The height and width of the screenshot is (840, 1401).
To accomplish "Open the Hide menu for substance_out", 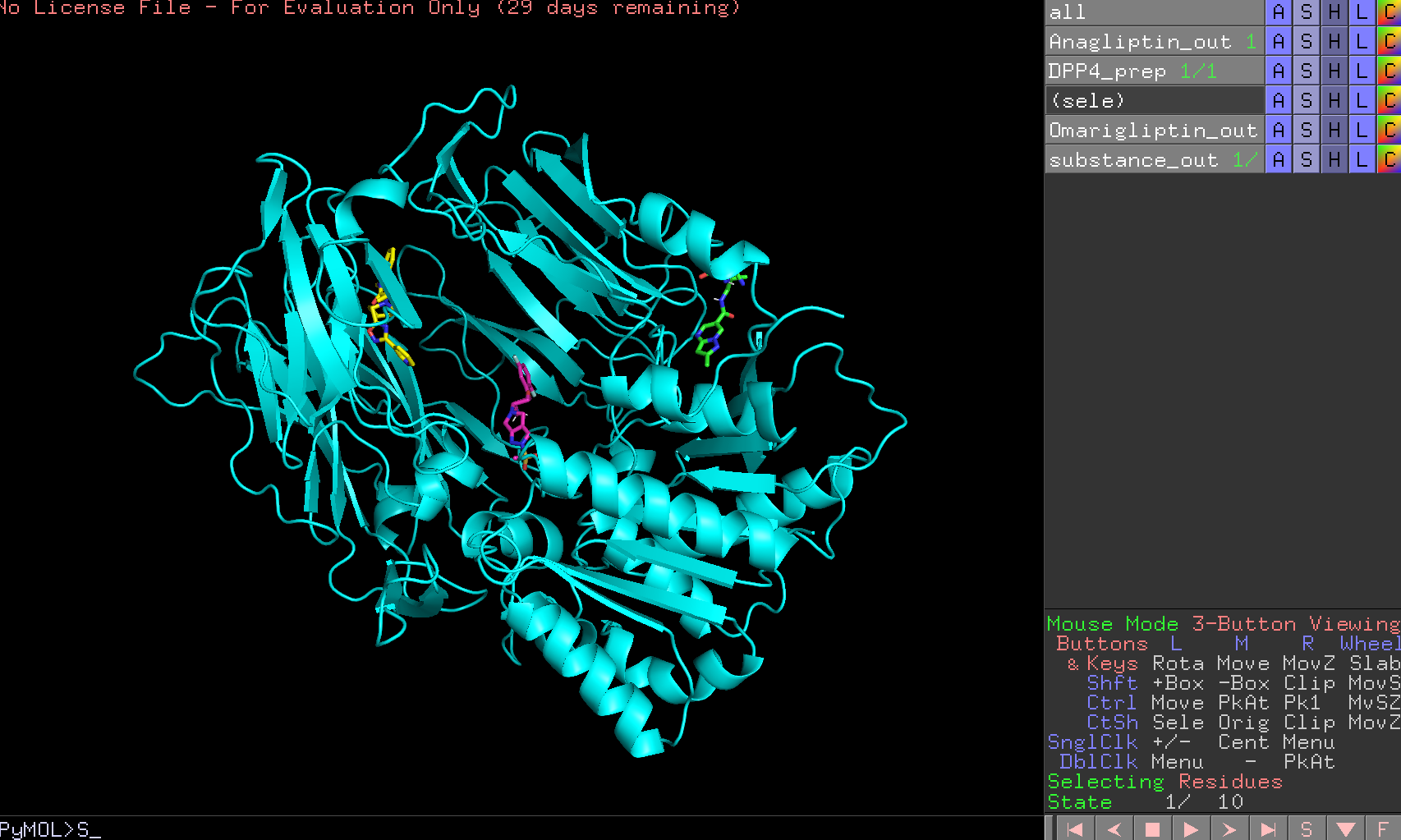I will [x=1334, y=159].
